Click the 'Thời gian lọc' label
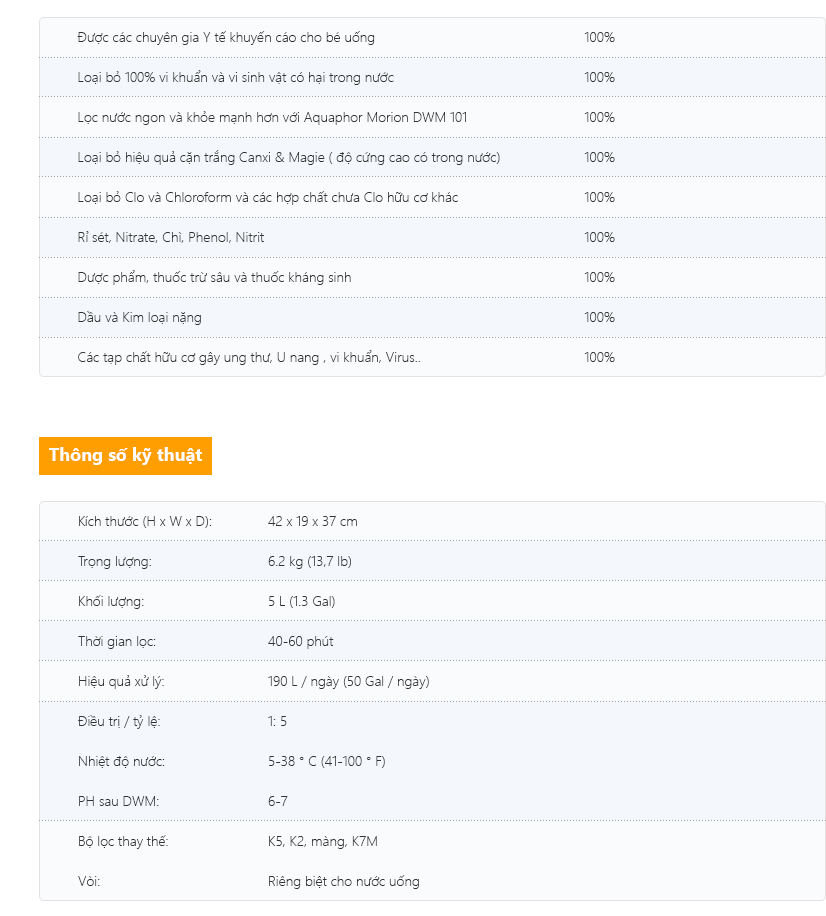826x916 pixels. (116, 641)
